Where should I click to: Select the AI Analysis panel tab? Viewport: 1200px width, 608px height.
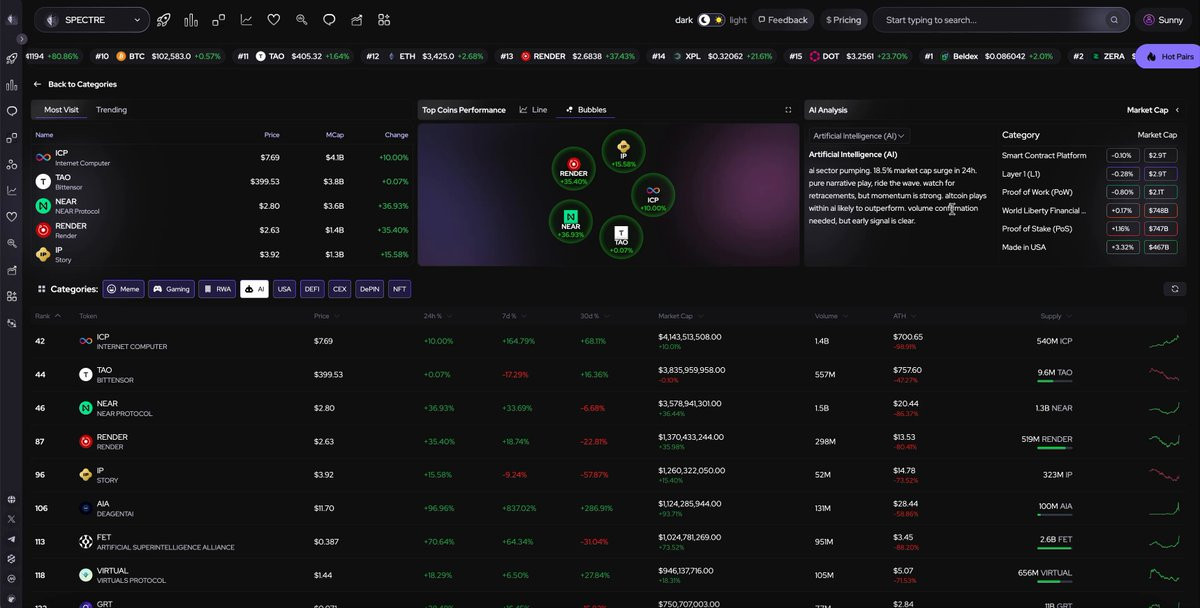click(828, 110)
